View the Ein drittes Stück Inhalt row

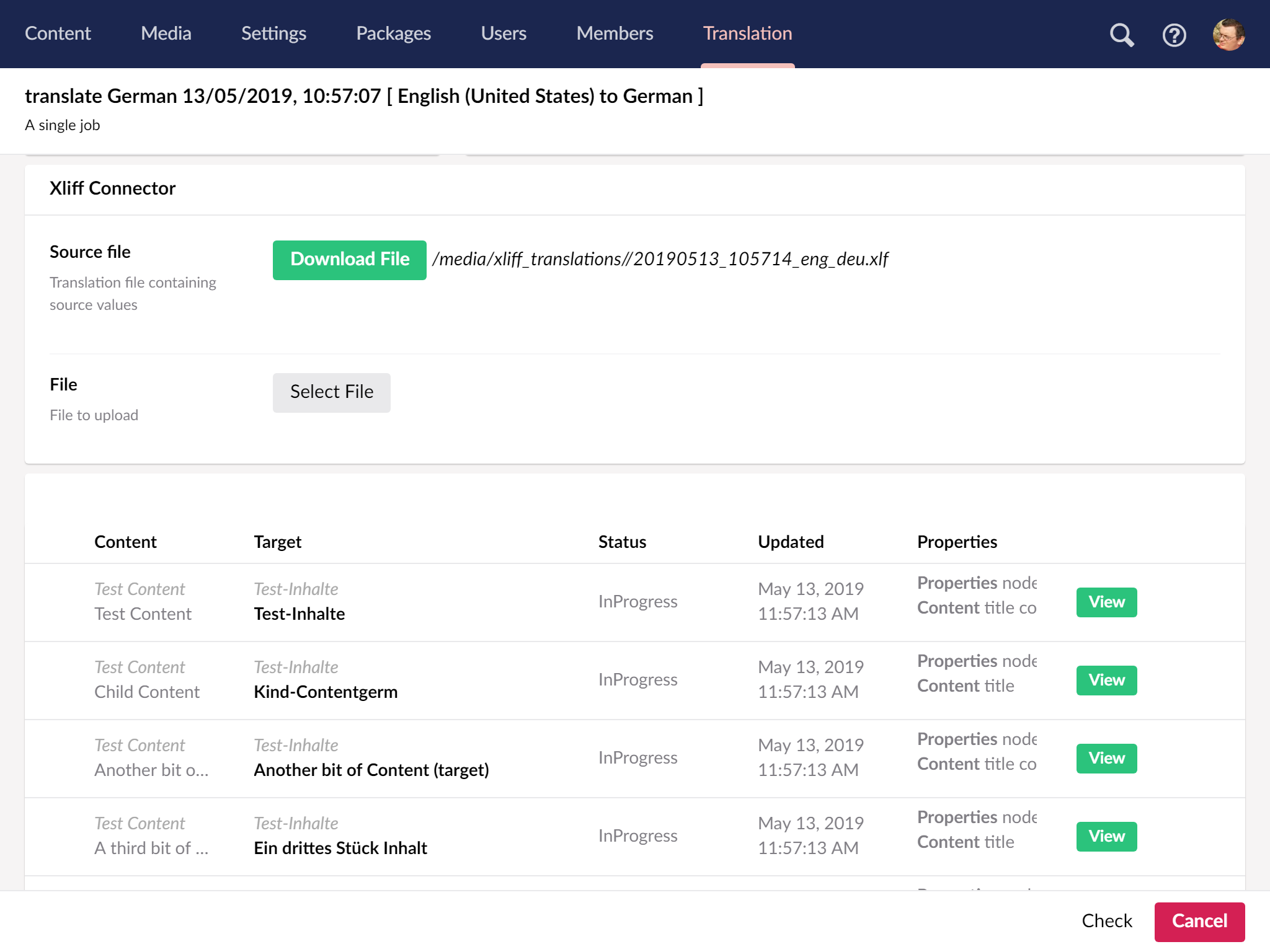coord(1106,836)
